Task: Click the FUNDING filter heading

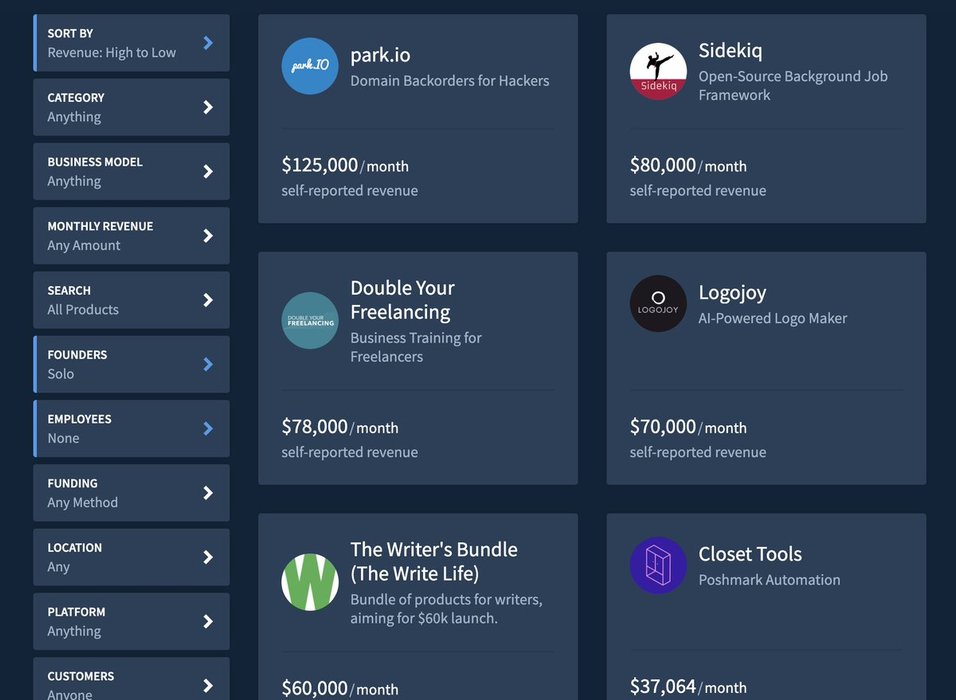Action: pos(73,484)
